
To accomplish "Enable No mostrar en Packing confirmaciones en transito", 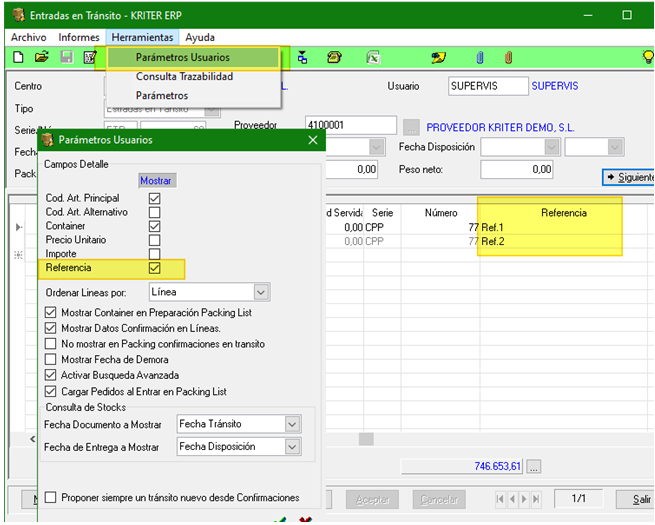I will 51,344.
